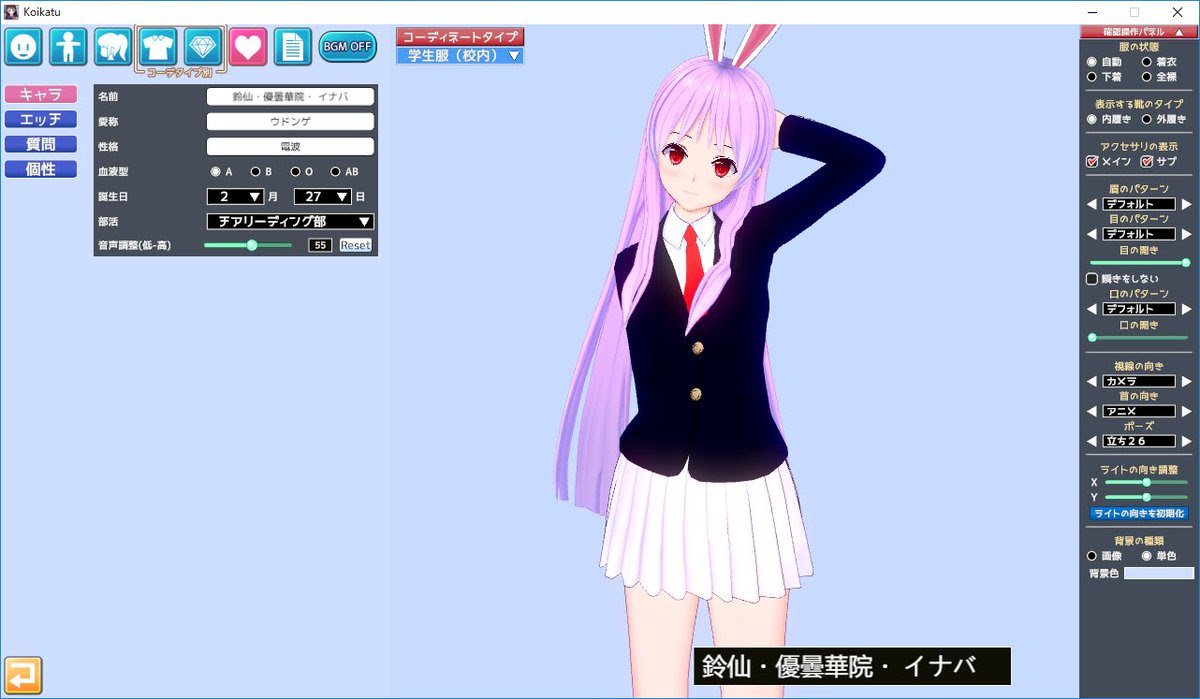1200x699 pixels.
Task: Select 内履き shoe type
Action: [1092, 119]
